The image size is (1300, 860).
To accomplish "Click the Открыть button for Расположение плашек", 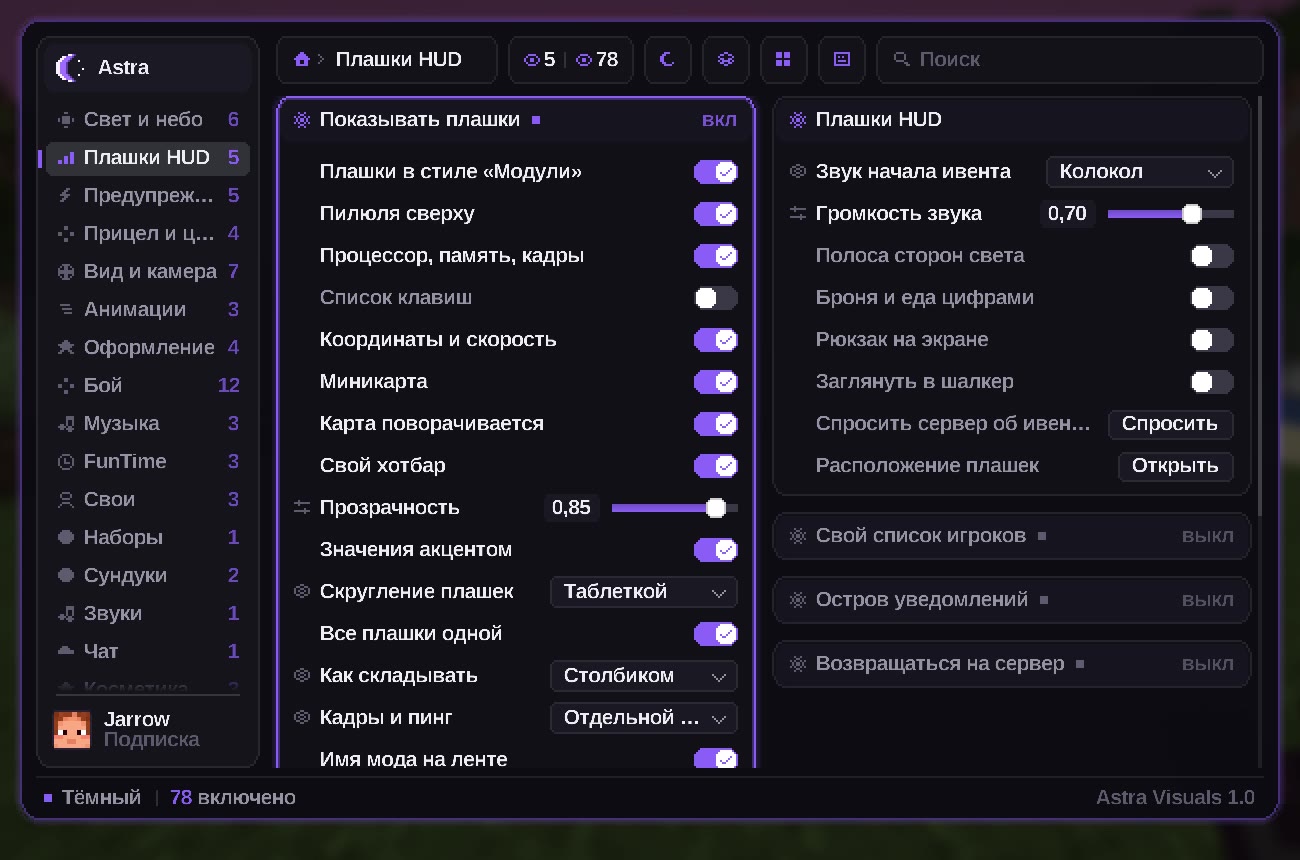I will [x=1175, y=466].
